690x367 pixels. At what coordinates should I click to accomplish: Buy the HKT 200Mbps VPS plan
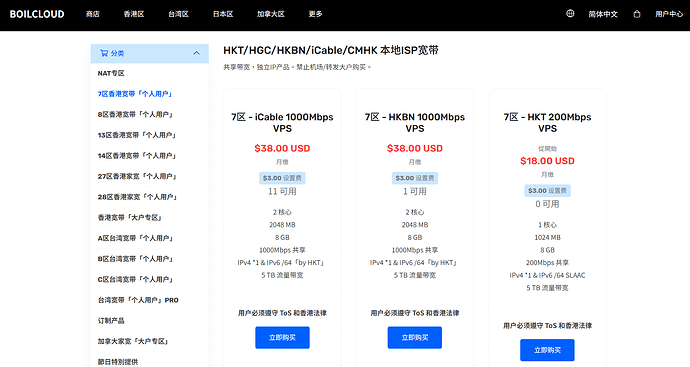coord(547,350)
